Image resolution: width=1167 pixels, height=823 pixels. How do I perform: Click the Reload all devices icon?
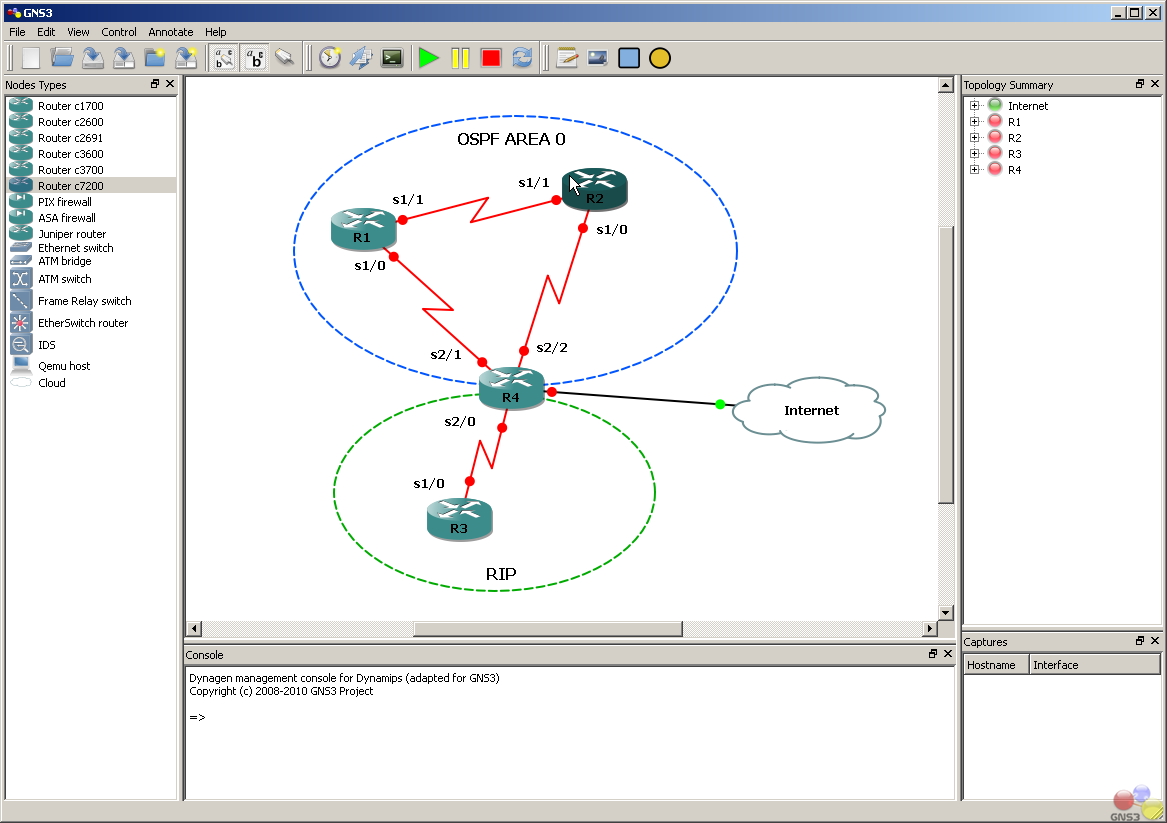pyautogui.click(x=522, y=58)
